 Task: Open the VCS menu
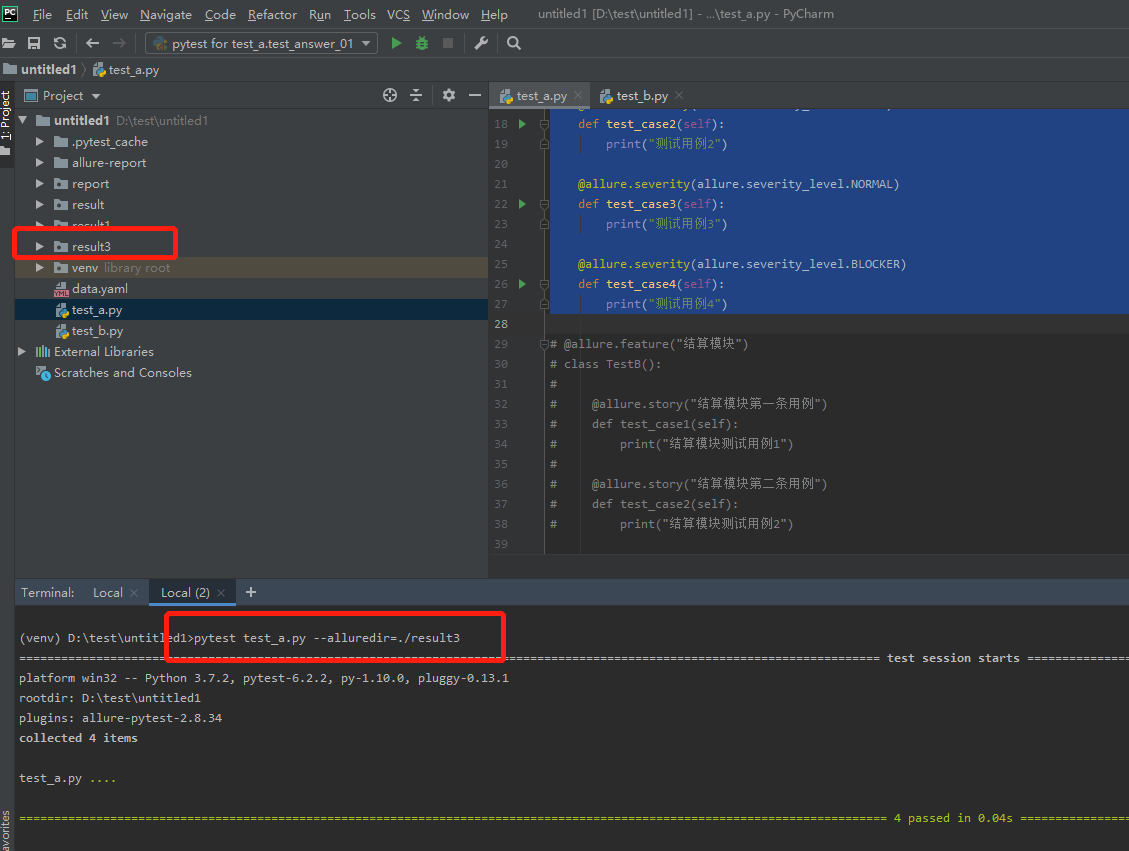398,14
